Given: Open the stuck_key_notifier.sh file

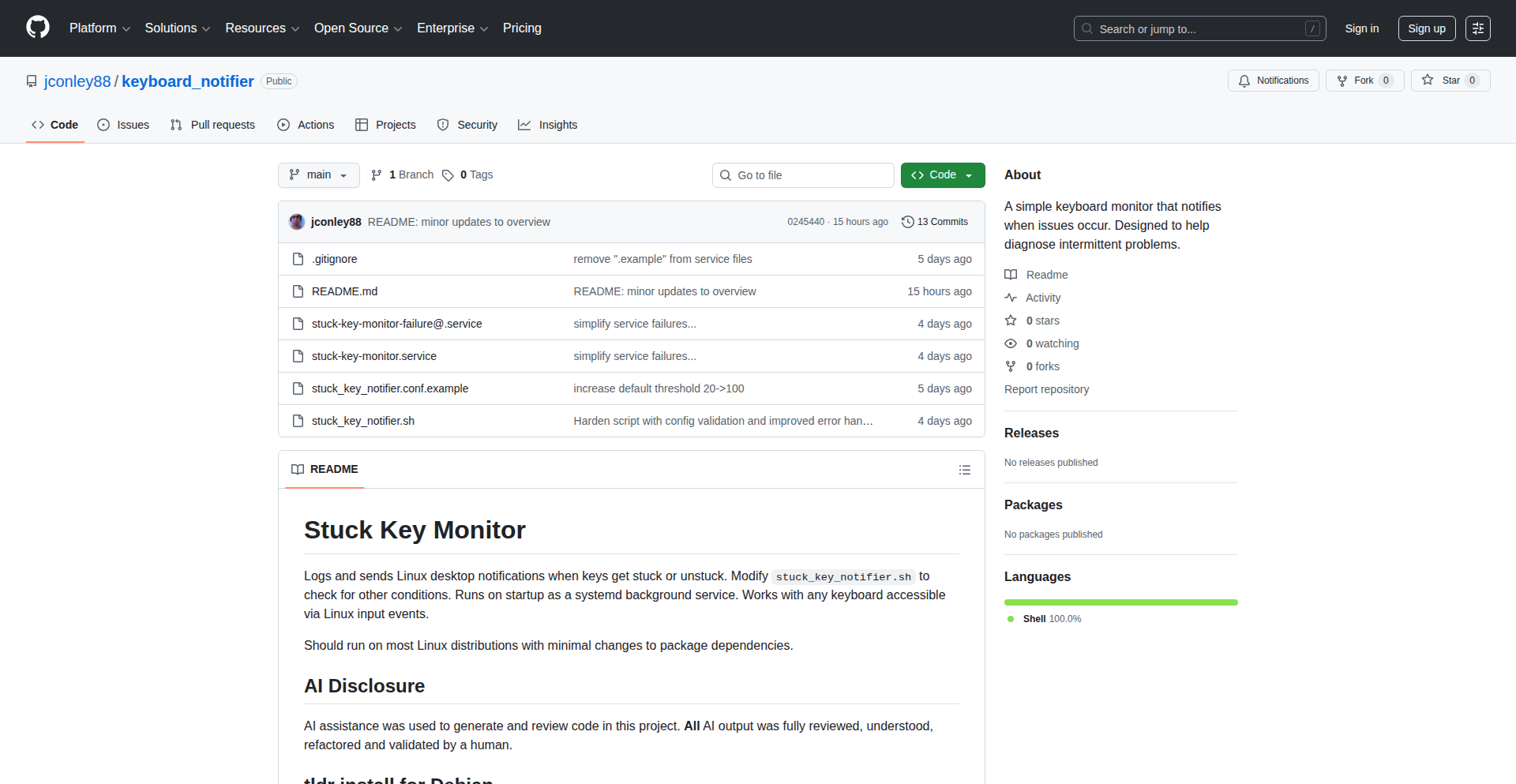Looking at the screenshot, I should (x=362, y=421).
